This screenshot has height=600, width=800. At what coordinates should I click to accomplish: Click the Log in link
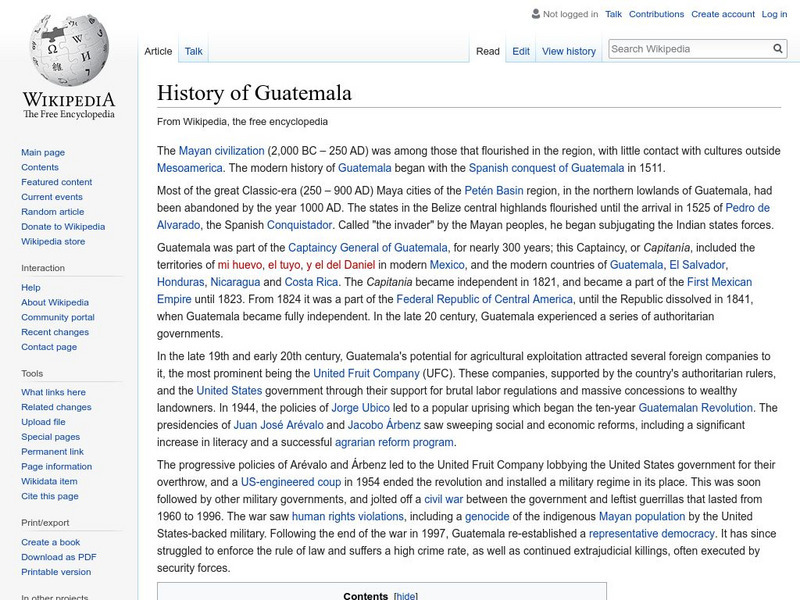tap(774, 15)
